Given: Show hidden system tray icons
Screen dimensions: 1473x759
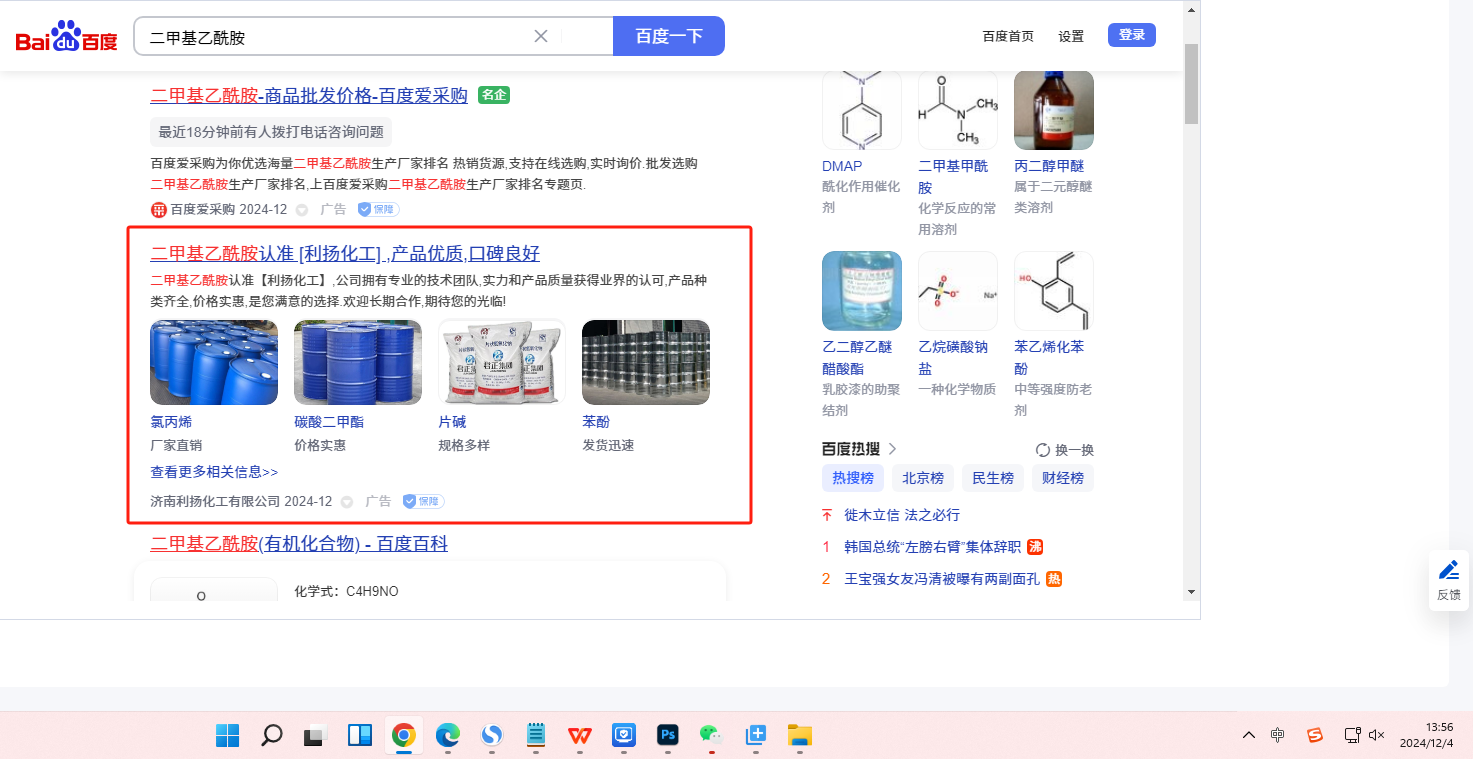Looking at the screenshot, I should pyautogui.click(x=1249, y=735).
